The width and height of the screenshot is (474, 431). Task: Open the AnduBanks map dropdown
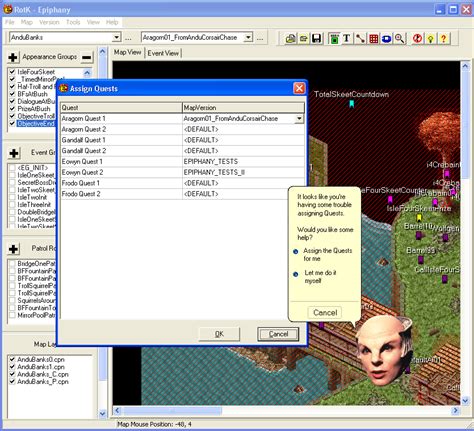[x=116, y=37]
